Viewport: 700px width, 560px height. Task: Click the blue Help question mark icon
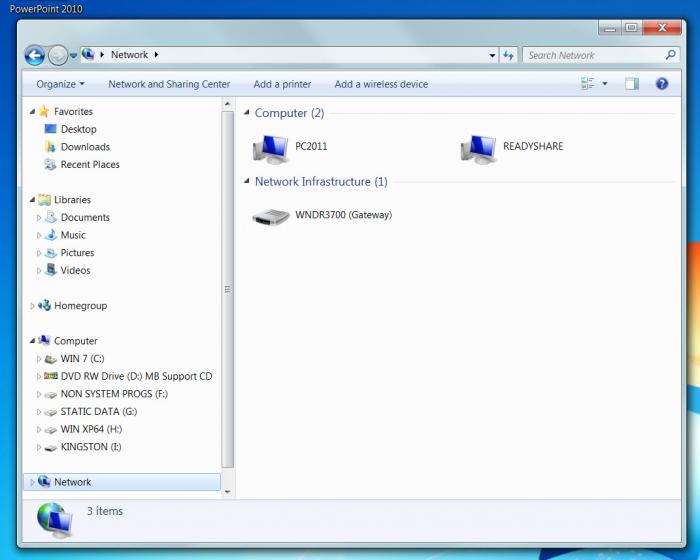click(661, 84)
